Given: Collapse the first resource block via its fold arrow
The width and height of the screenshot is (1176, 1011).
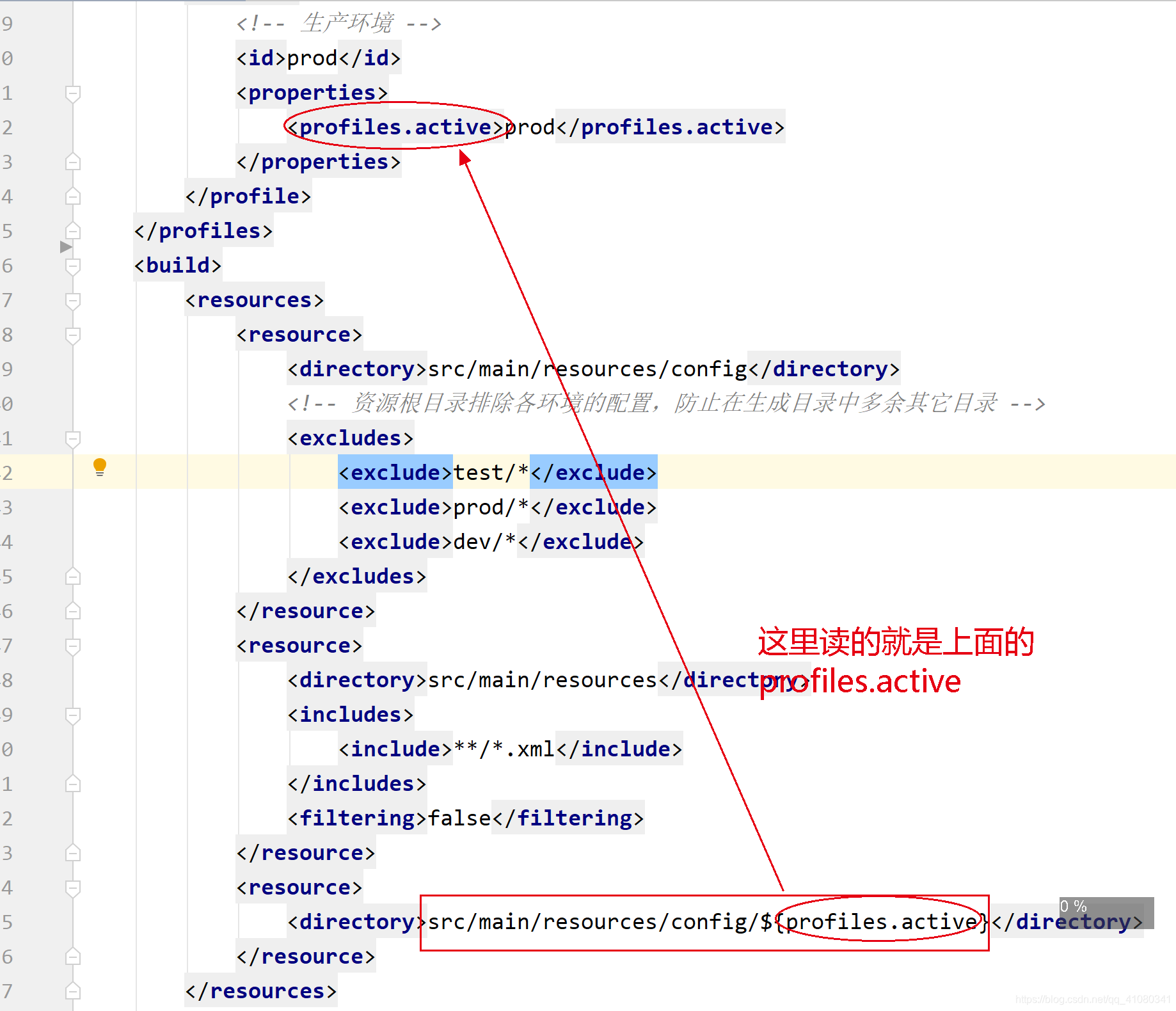Looking at the screenshot, I should point(72,335).
